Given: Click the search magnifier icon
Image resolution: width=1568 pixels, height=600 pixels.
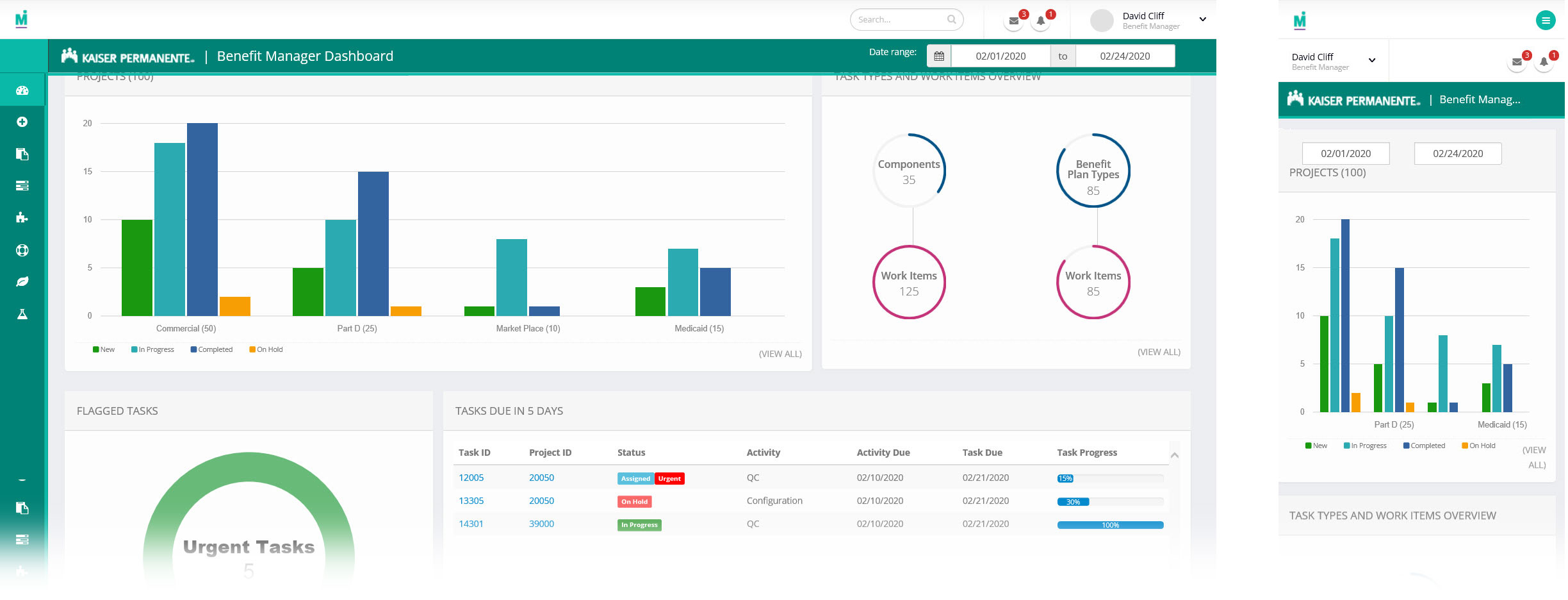Looking at the screenshot, I should pyautogui.click(x=952, y=19).
